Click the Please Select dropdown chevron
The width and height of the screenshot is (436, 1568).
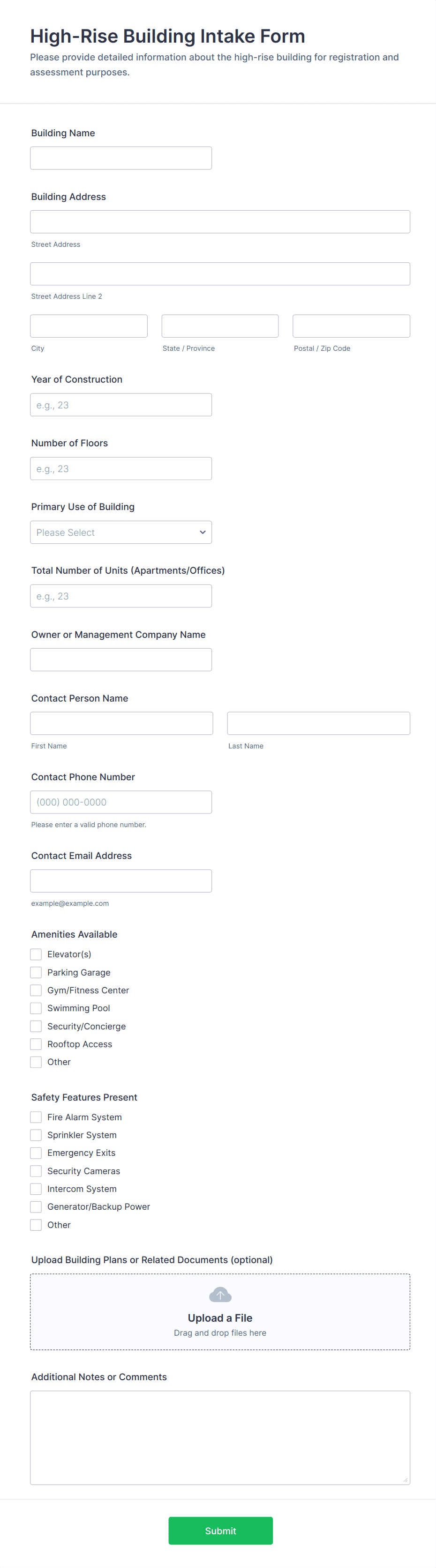[x=202, y=532]
